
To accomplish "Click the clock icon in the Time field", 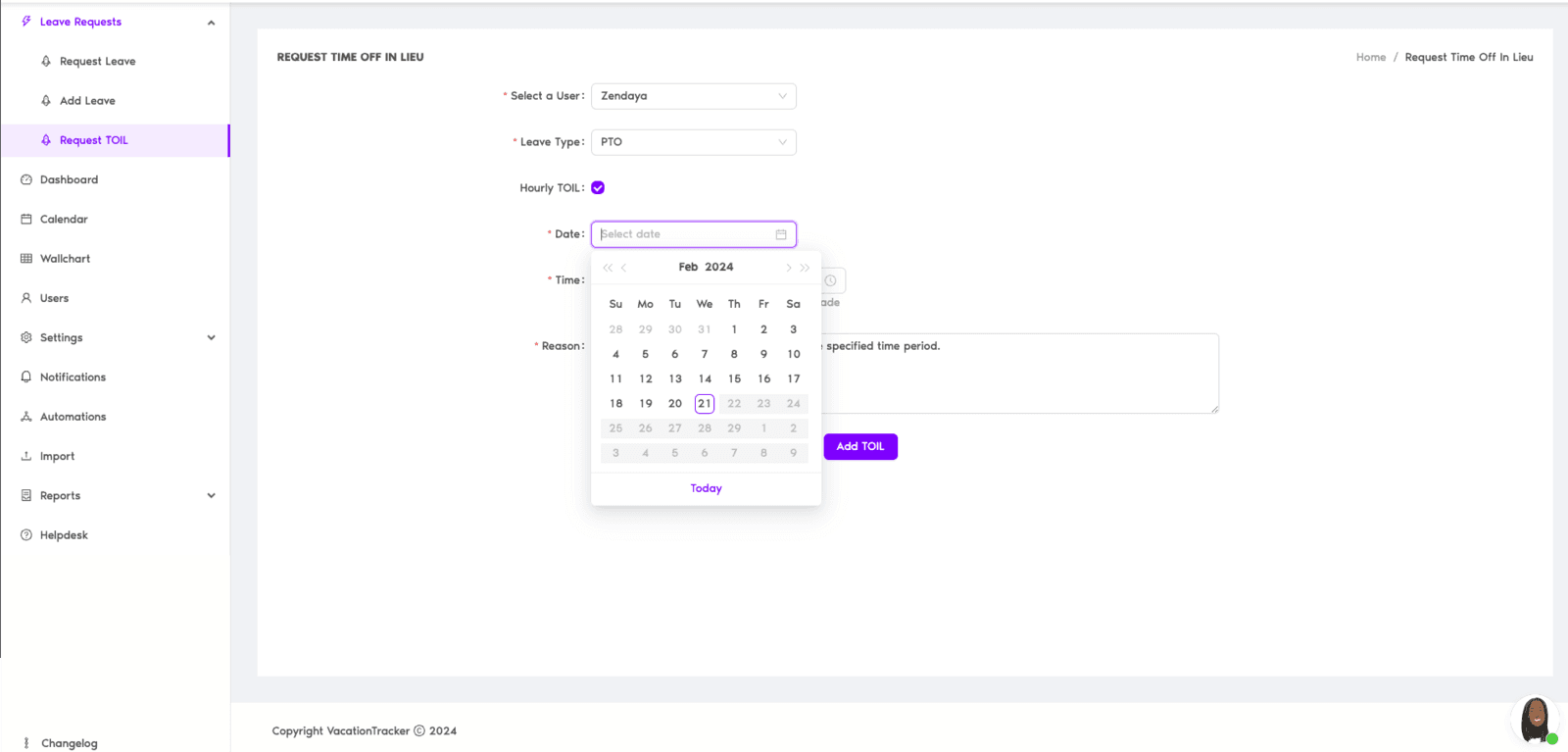I will 830,280.
